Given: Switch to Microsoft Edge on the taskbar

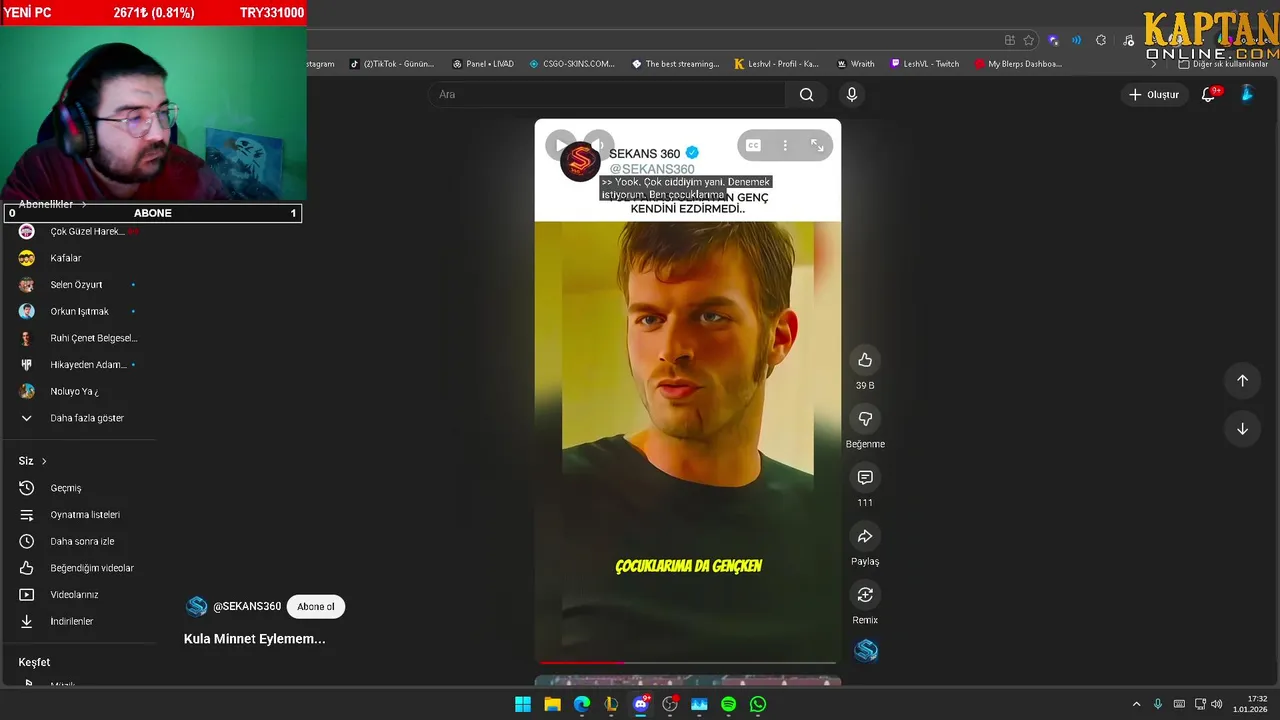Looking at the screenshot, I should pyautogui.click(x=582, y=704).
